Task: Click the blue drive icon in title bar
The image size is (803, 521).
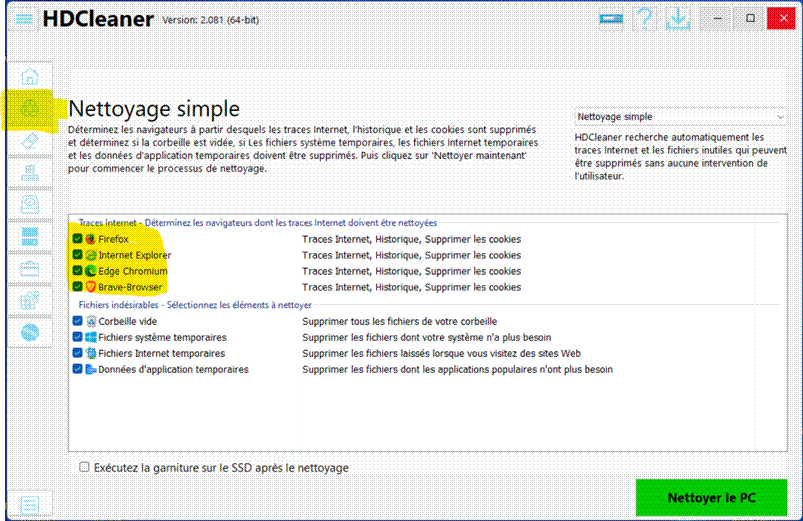Action: pyautogui.click(x=611, y=19)
